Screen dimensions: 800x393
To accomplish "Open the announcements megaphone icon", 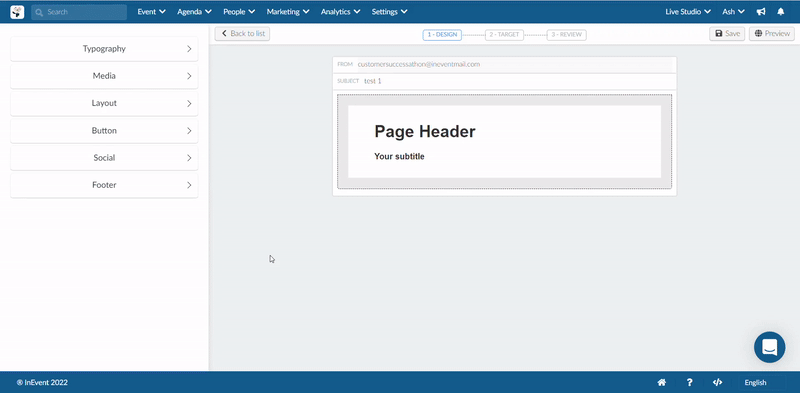I will click(x=761, y=12).
